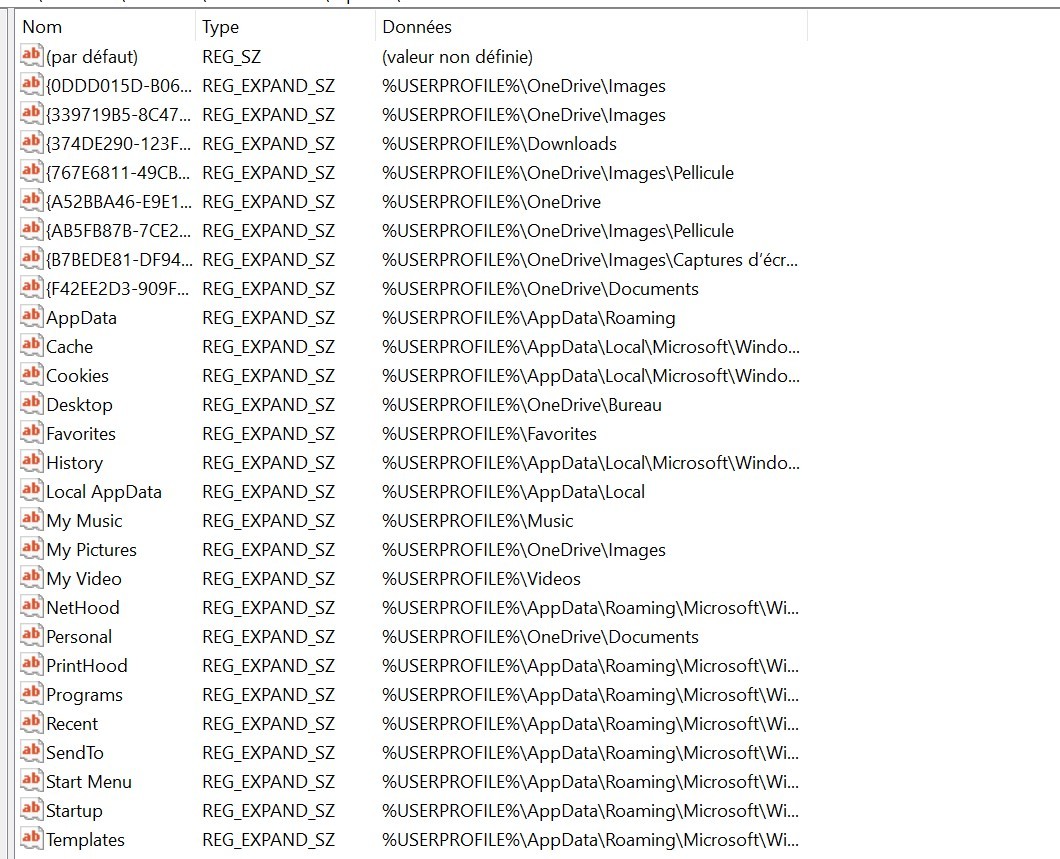Screen dimensions: 1060x859
Task: Click REG_EXPAND_SZ type in the NetHood row
Action: pyautogui.click(x=268, y=608)
